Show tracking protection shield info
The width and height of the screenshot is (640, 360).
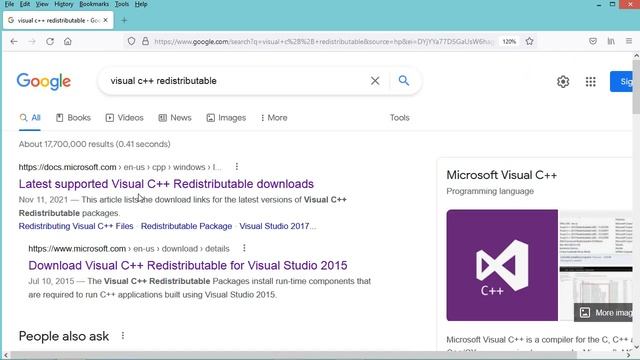tap(131, 41)
